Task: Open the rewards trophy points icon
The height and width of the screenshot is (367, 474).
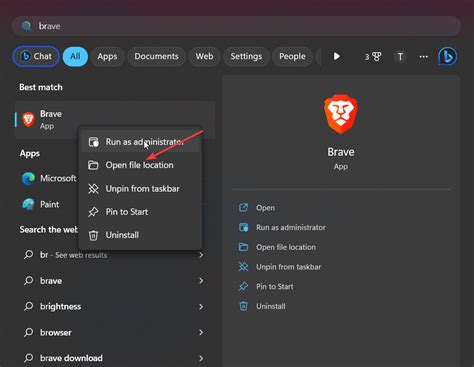Action: 372,57
